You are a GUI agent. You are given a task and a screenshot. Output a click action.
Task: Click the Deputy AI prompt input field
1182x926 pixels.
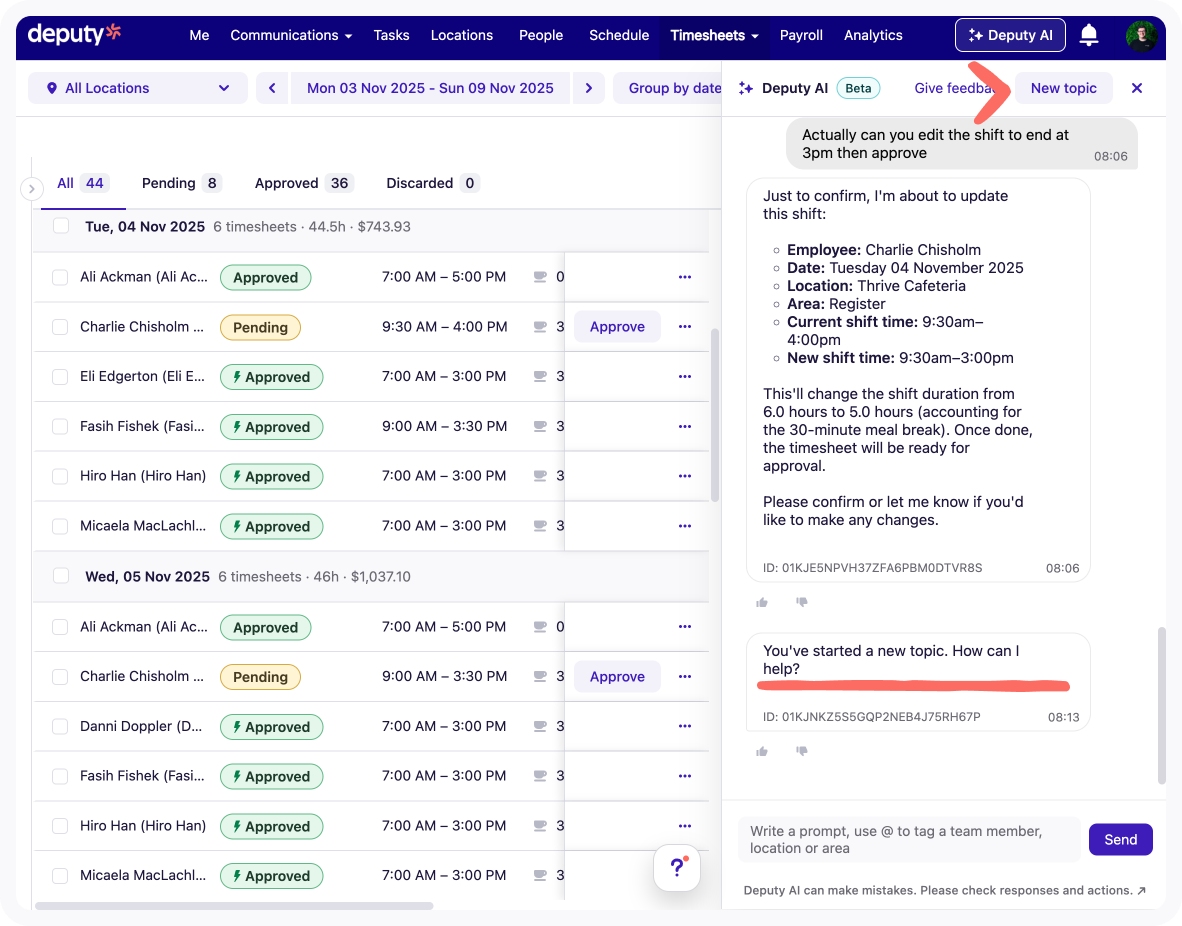(x=908, y=840)
